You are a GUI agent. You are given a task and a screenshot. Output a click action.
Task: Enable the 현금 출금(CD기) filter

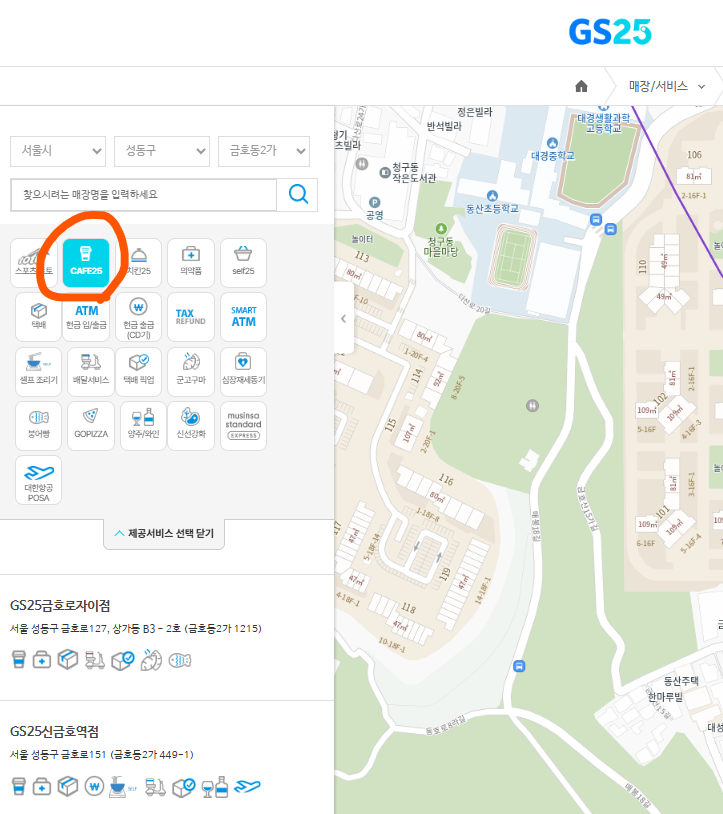(x=139, y=317)
